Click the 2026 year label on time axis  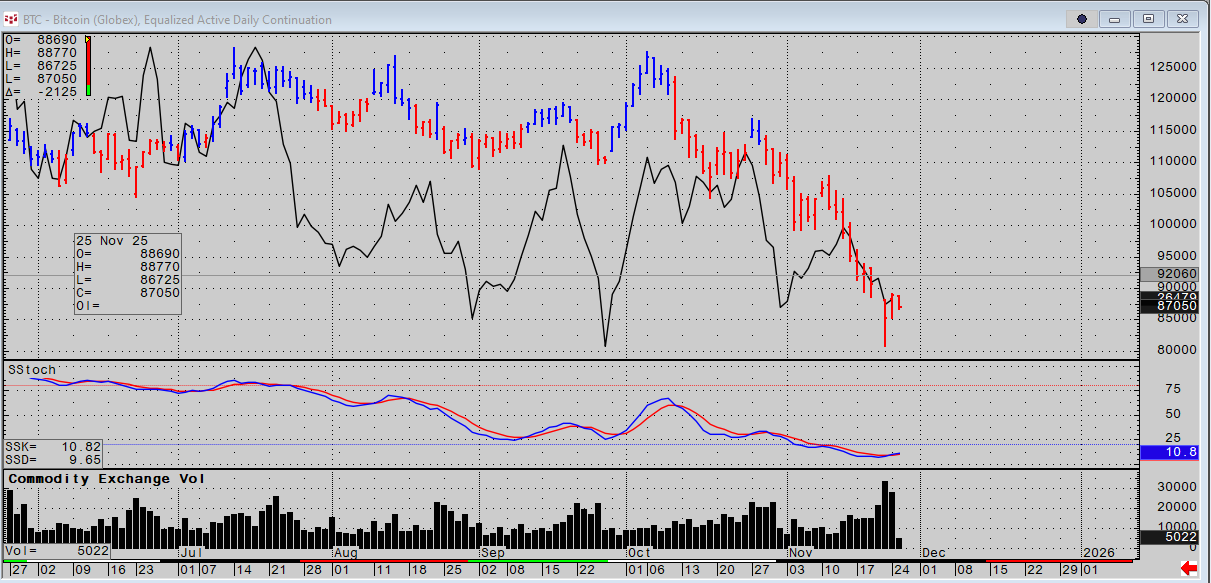tap(1098, 552)
